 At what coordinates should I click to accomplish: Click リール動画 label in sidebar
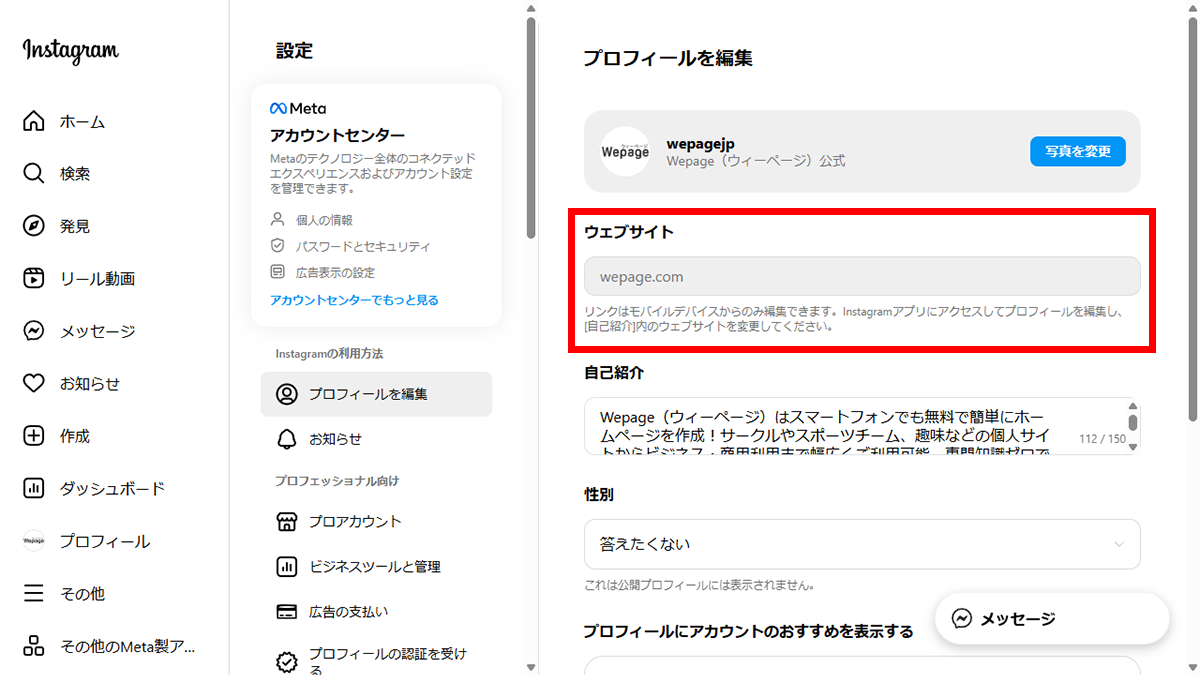point(97,279)
